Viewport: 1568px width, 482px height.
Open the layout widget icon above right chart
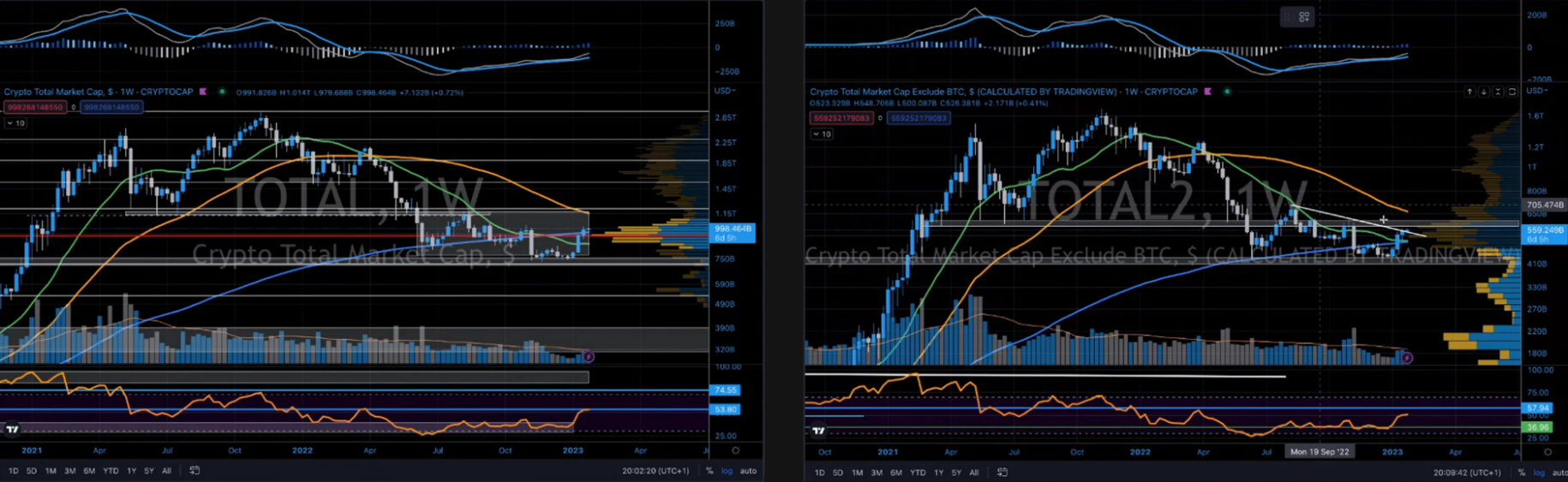pos(1303,17)
